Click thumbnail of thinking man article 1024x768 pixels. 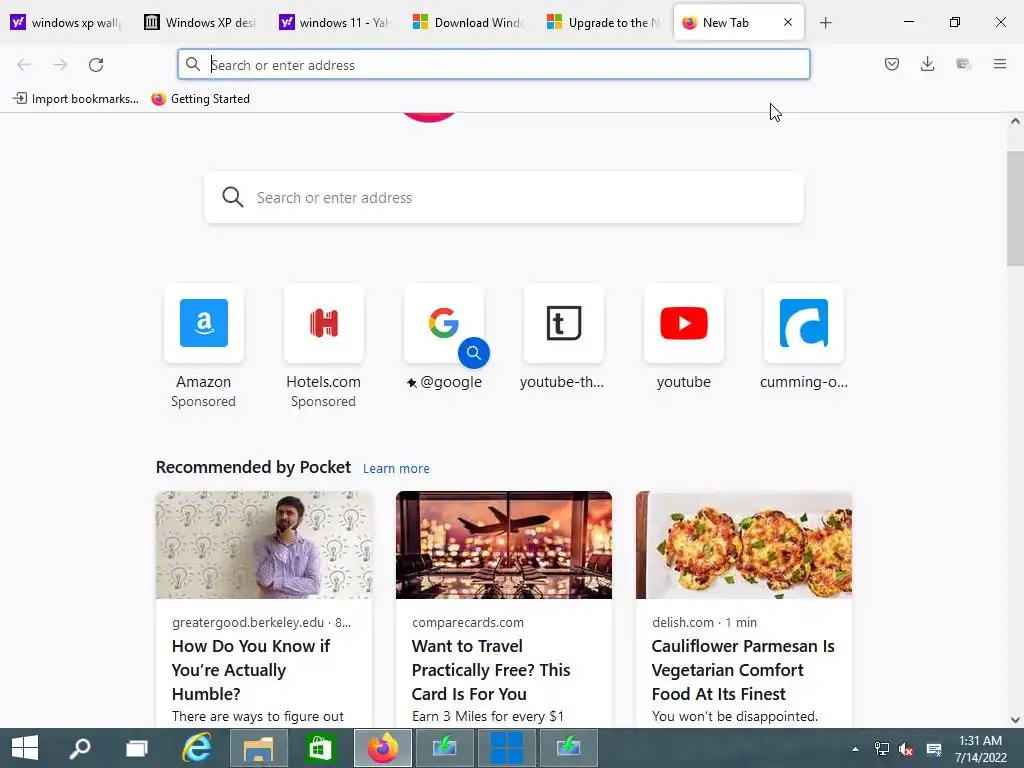tap(264, 545)
